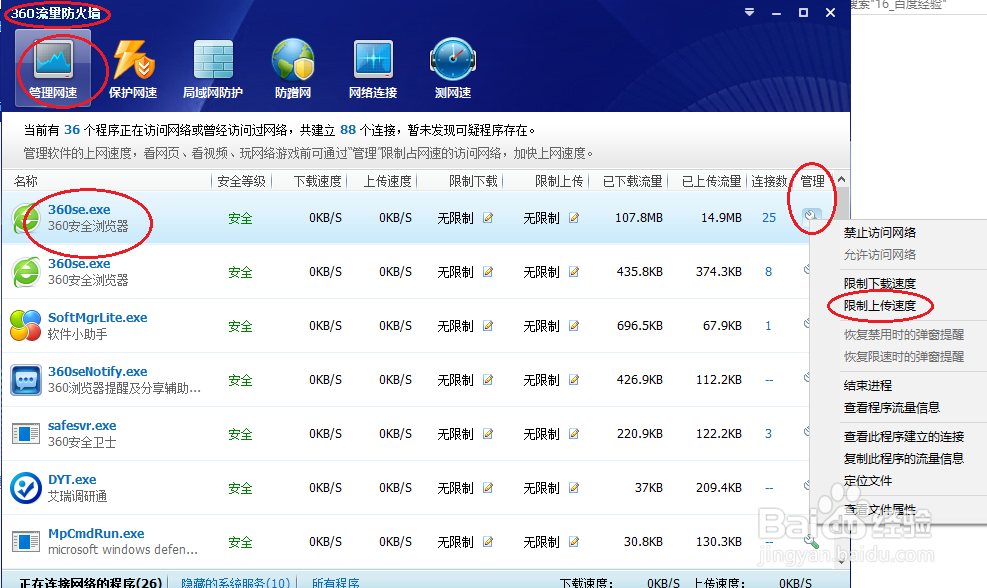Sort by the 已下载流量 column header
The height and width of the screenshot is (588, 987).
[632, 181]
